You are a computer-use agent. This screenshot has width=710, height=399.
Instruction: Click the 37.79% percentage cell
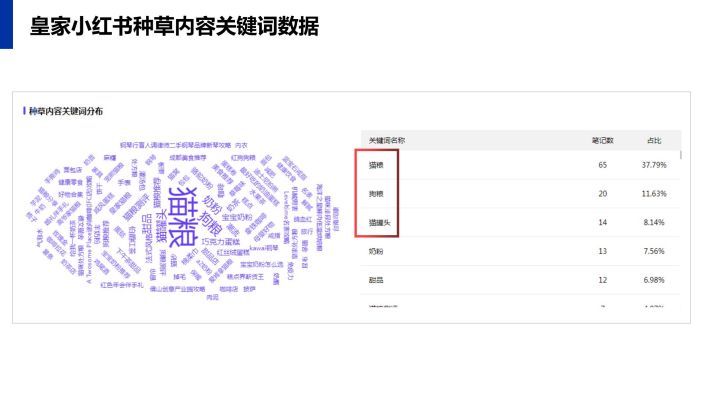pyautogui.click(x=654, y=165)
